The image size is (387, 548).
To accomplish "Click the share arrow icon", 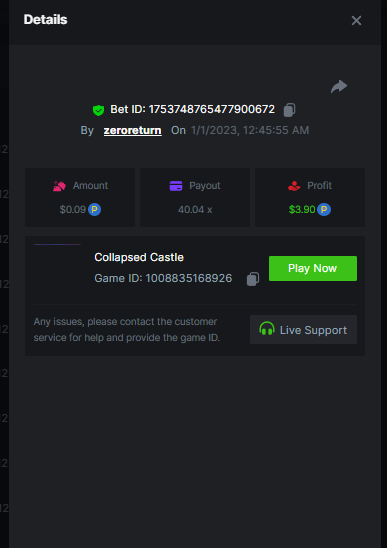I will point(339,87).
